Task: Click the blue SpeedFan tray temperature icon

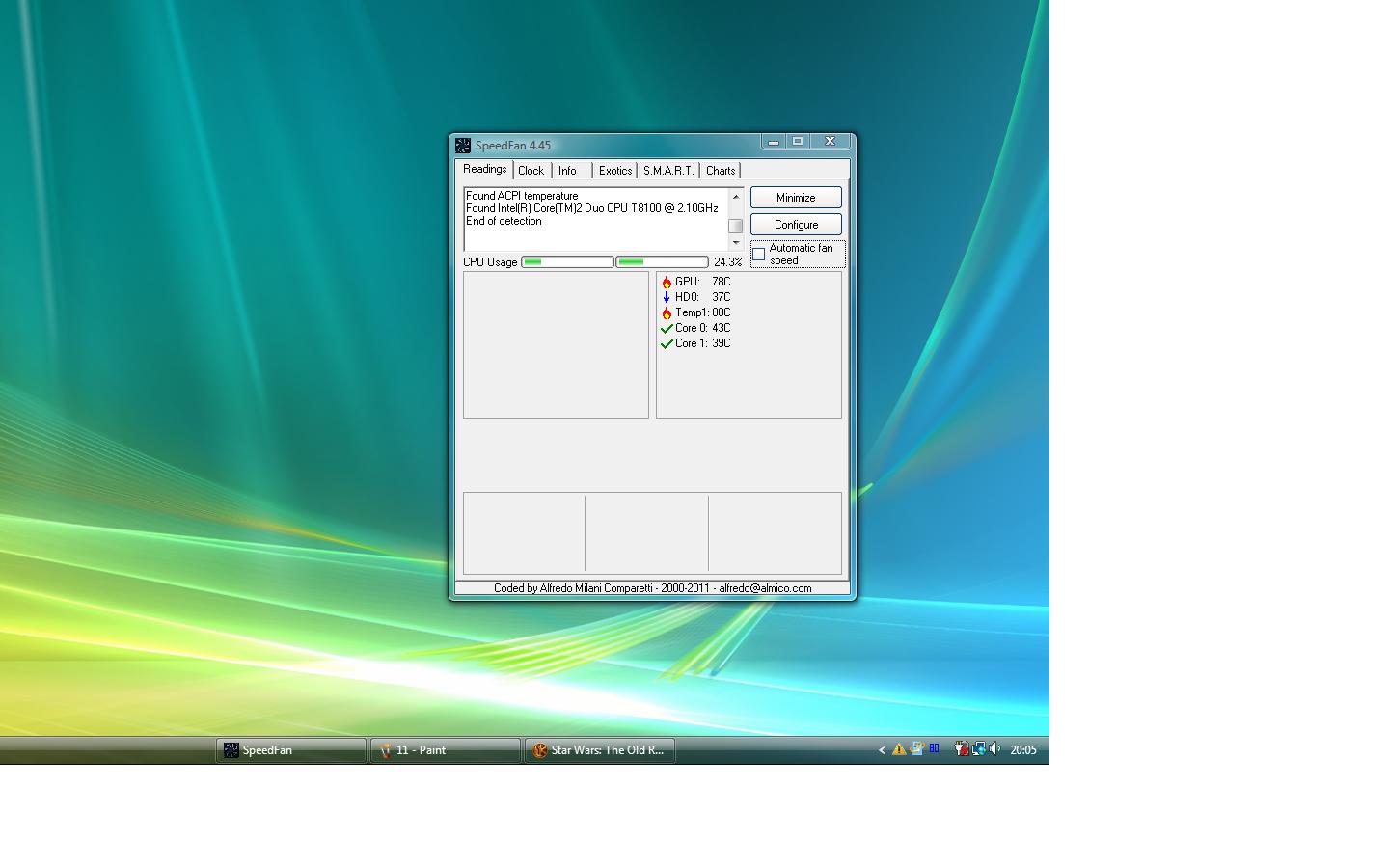Action: pyautogui.click(x=934, y=747)
